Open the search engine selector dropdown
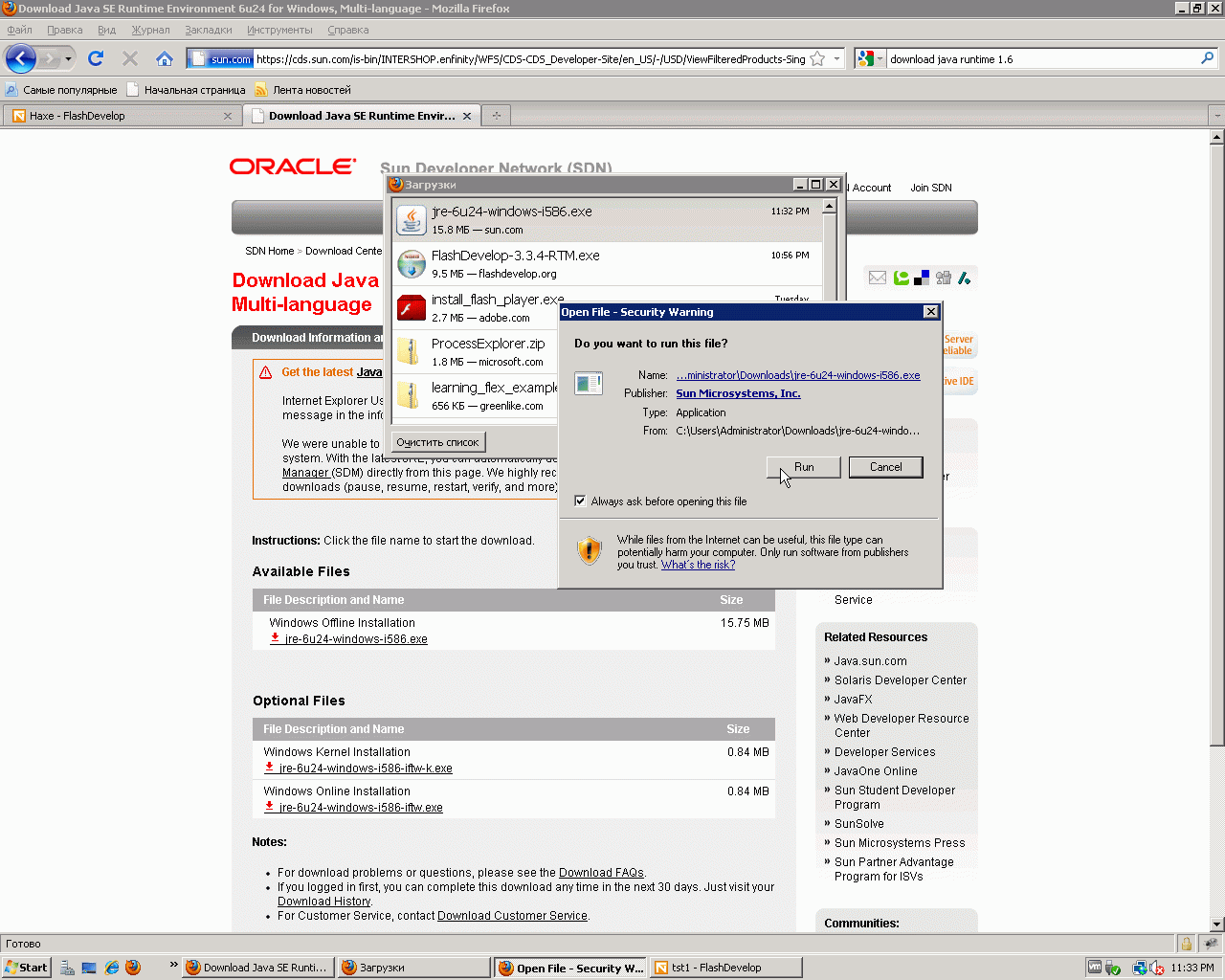 [880, 58]
